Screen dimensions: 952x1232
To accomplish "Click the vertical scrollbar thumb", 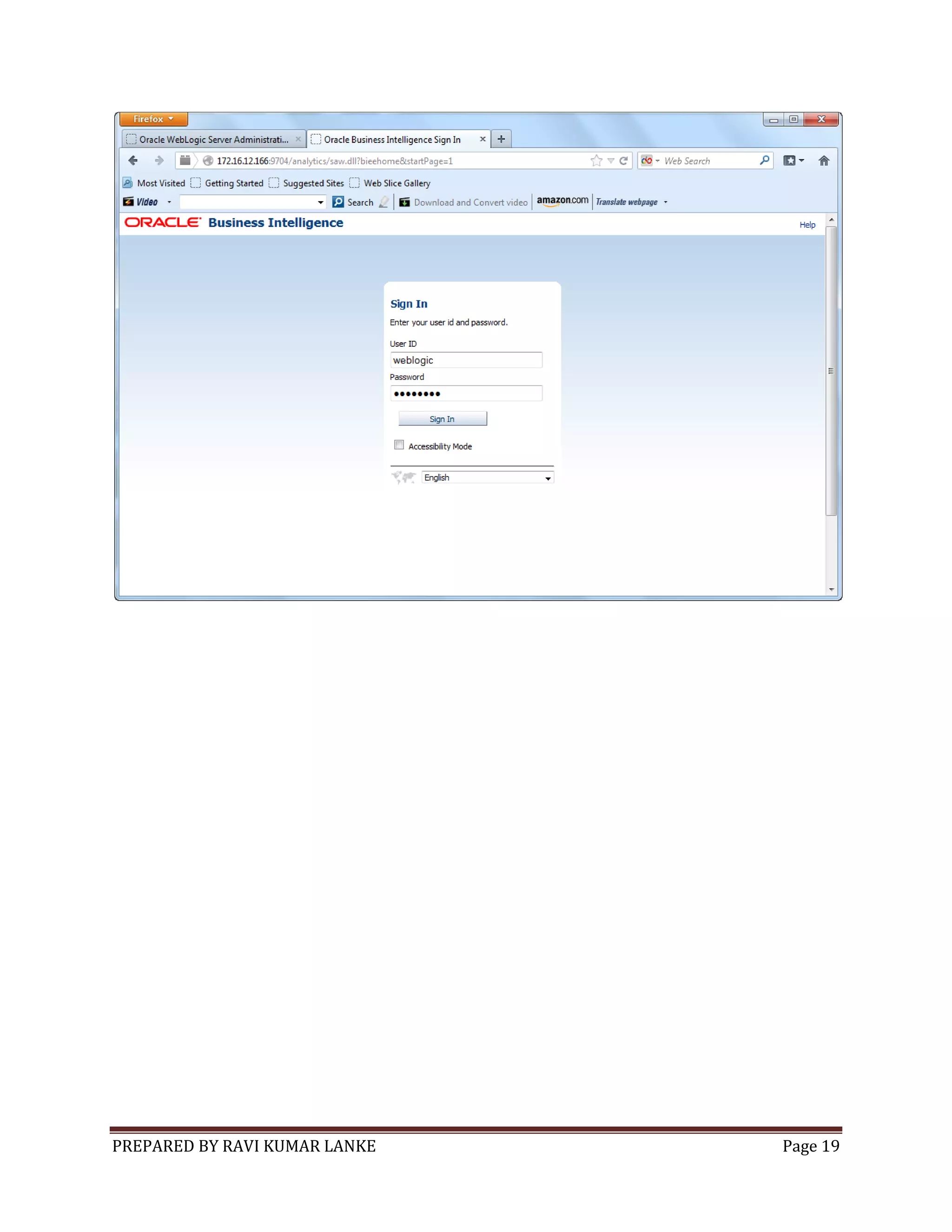I will pos(831,371).
